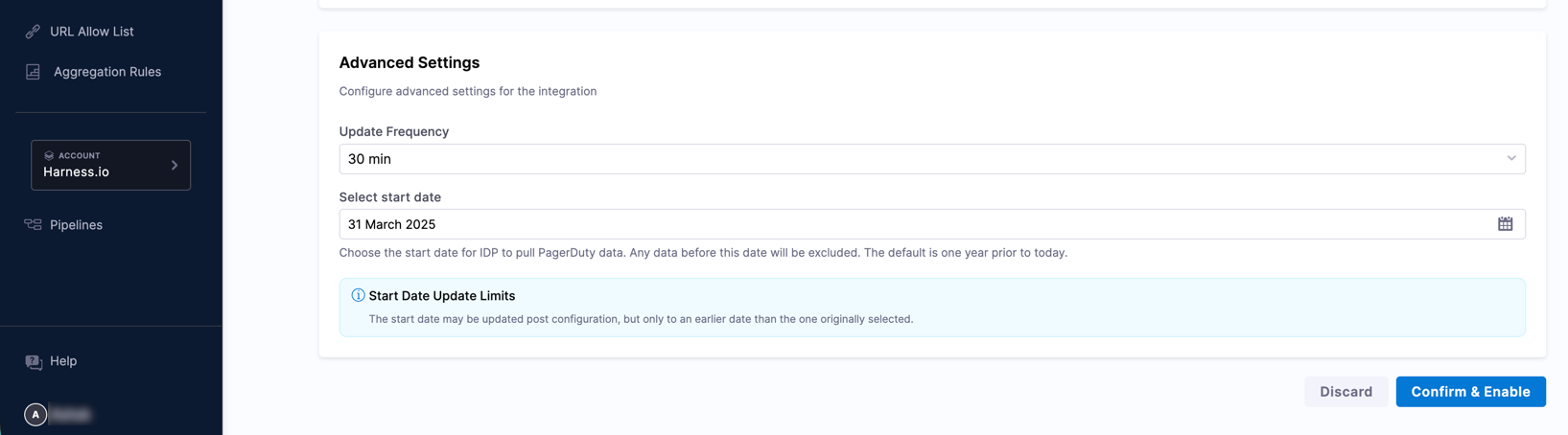This screenshot has width=1568, height=435.
Task: Select the Harness.io account name
Action: 76,172
